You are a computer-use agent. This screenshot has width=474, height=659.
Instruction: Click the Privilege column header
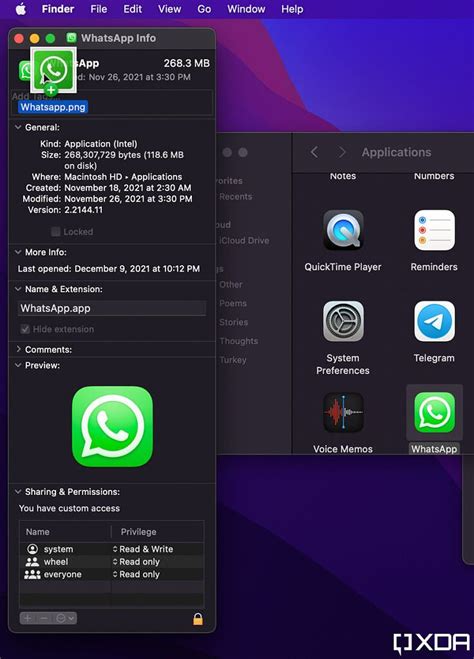[x=138, y=532]
